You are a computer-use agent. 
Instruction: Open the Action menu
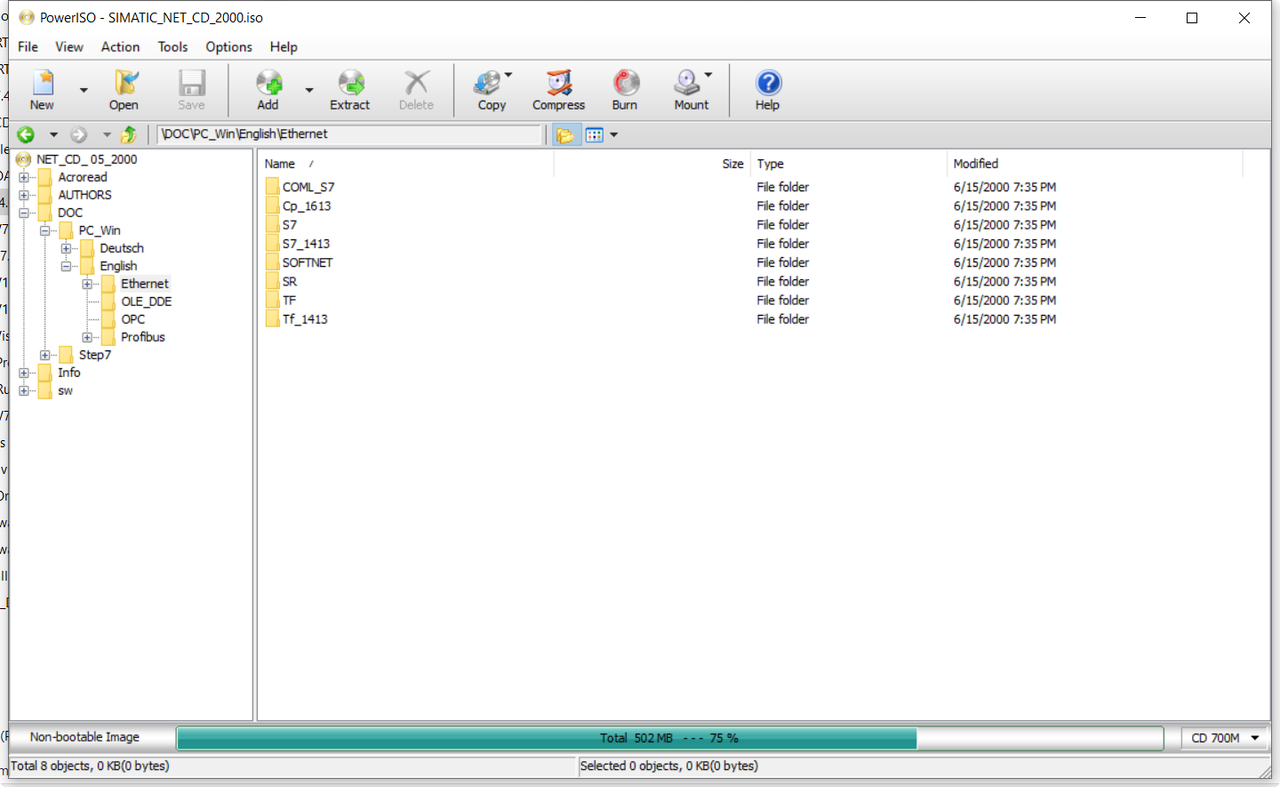[x=120, y=47]
